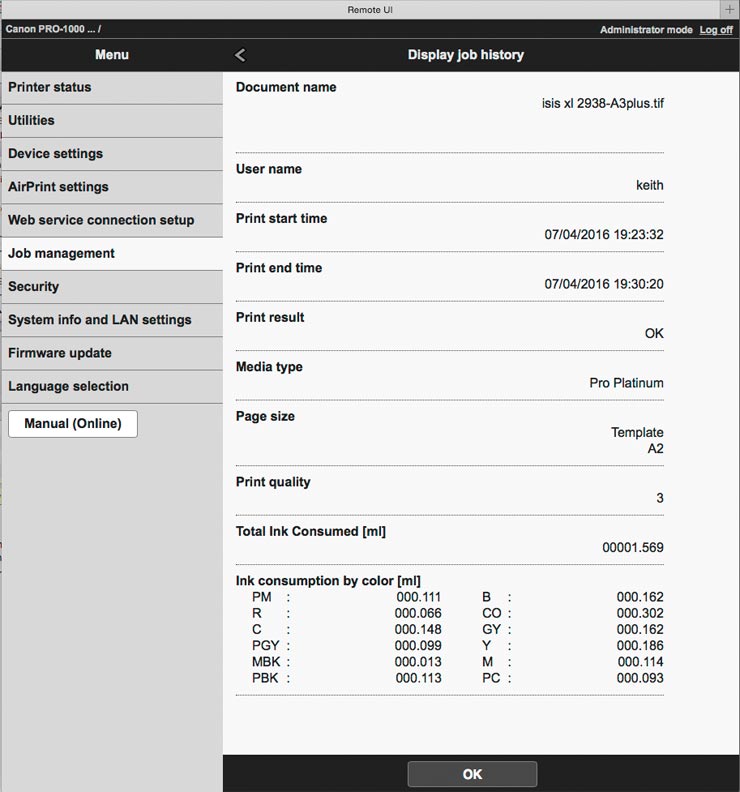Click the Manual (Online) button
Screen dimensions: 740x792
tap(73, 424)
